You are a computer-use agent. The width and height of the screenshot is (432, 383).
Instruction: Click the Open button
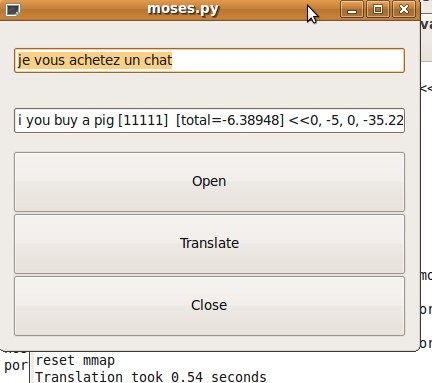tap(209, 182)
